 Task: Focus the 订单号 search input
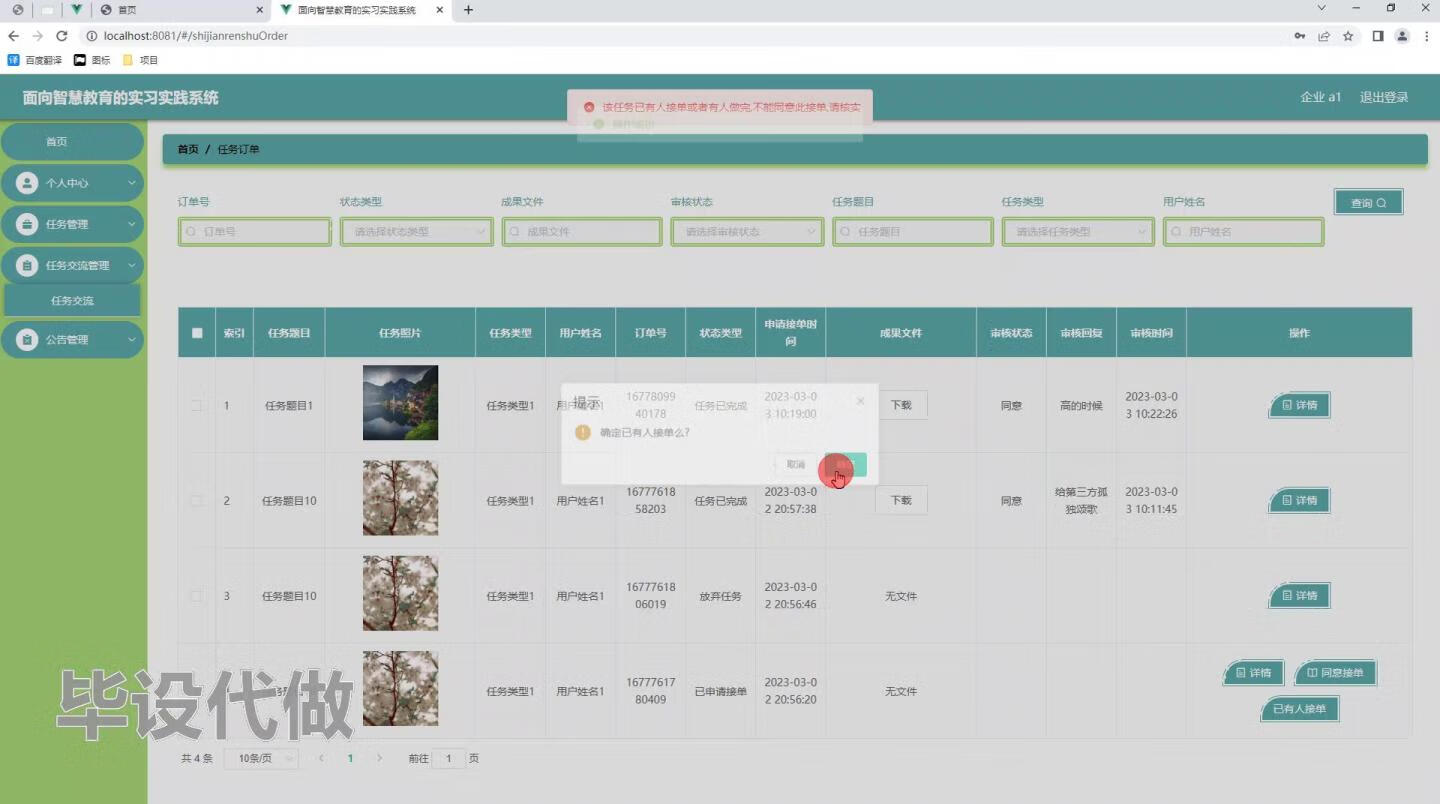(254, 231)
